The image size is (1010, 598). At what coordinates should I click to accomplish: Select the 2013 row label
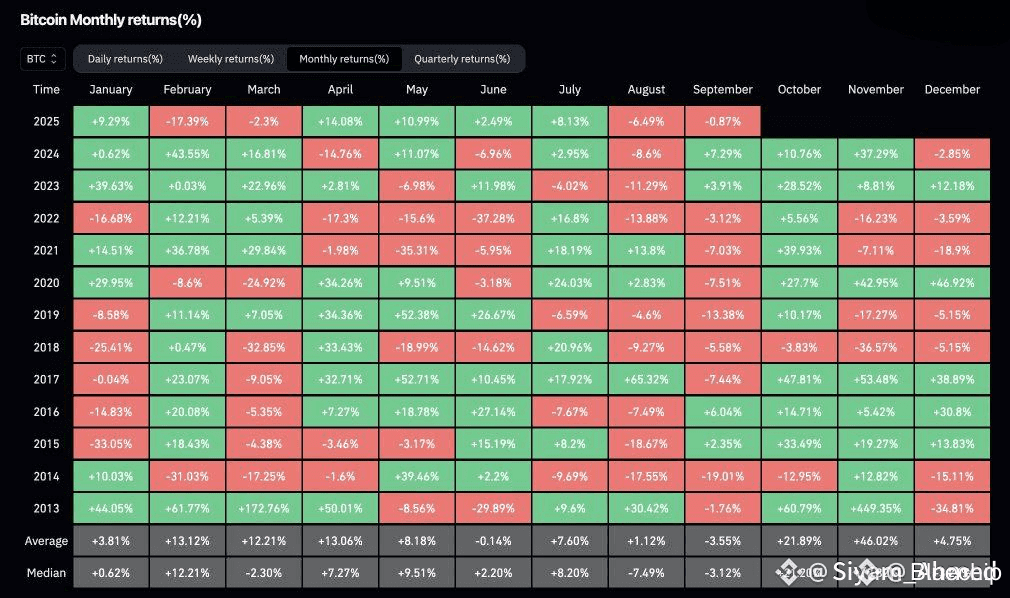46,508
